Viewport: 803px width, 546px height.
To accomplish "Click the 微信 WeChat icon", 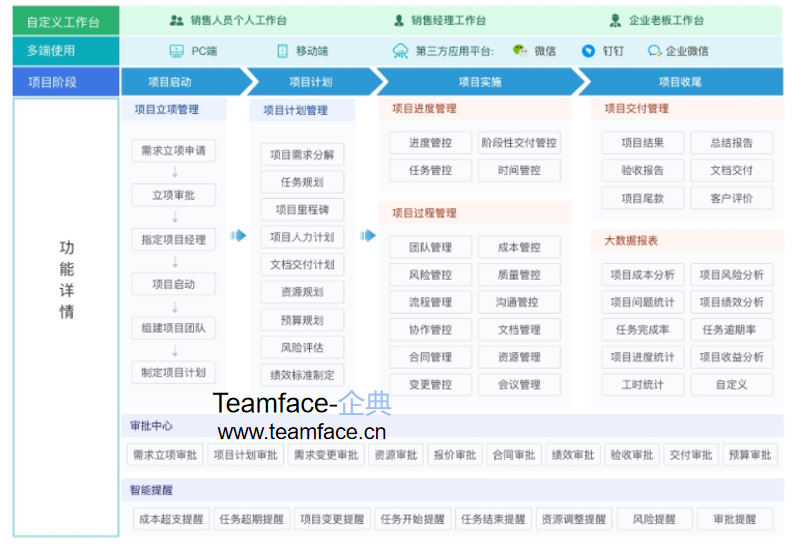I will coord(520,50).
